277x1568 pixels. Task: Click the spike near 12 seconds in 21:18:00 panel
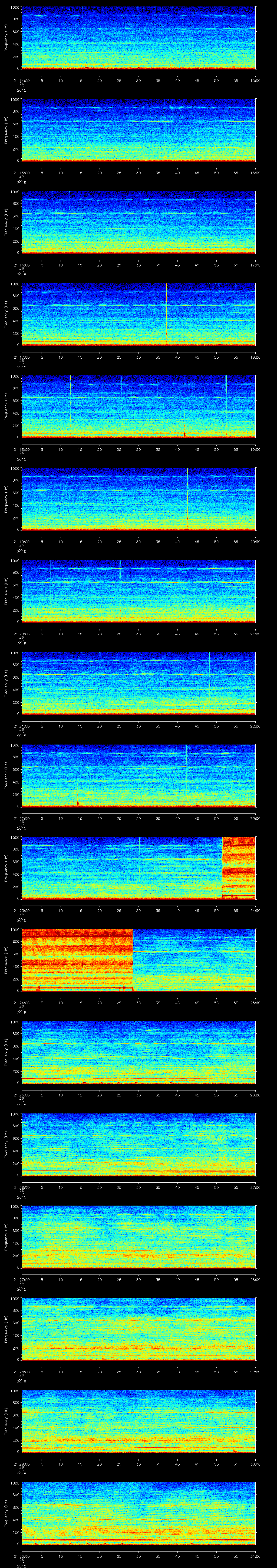click(x=70, y=396)
